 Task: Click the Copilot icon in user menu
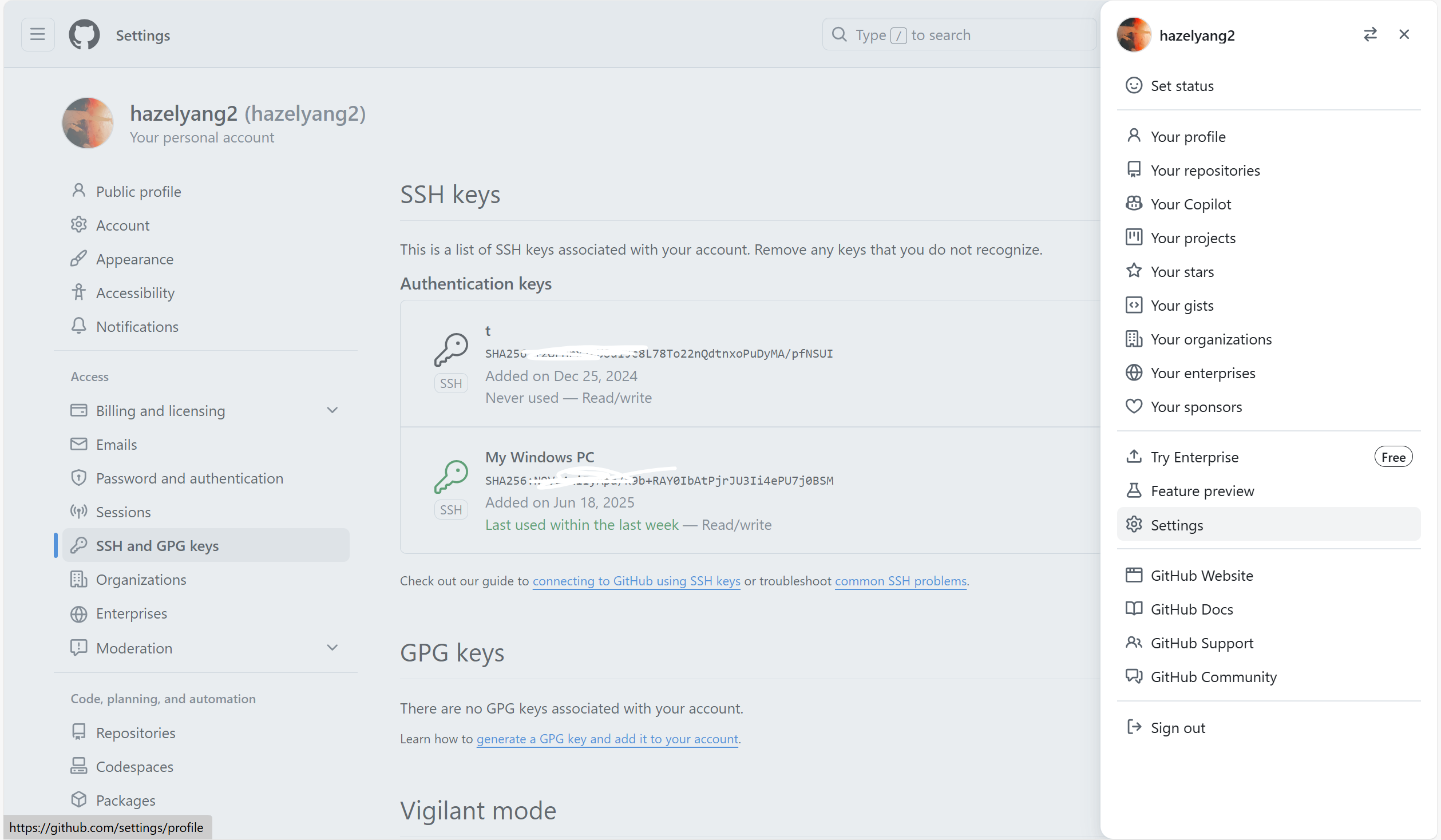click(1134, 203)
